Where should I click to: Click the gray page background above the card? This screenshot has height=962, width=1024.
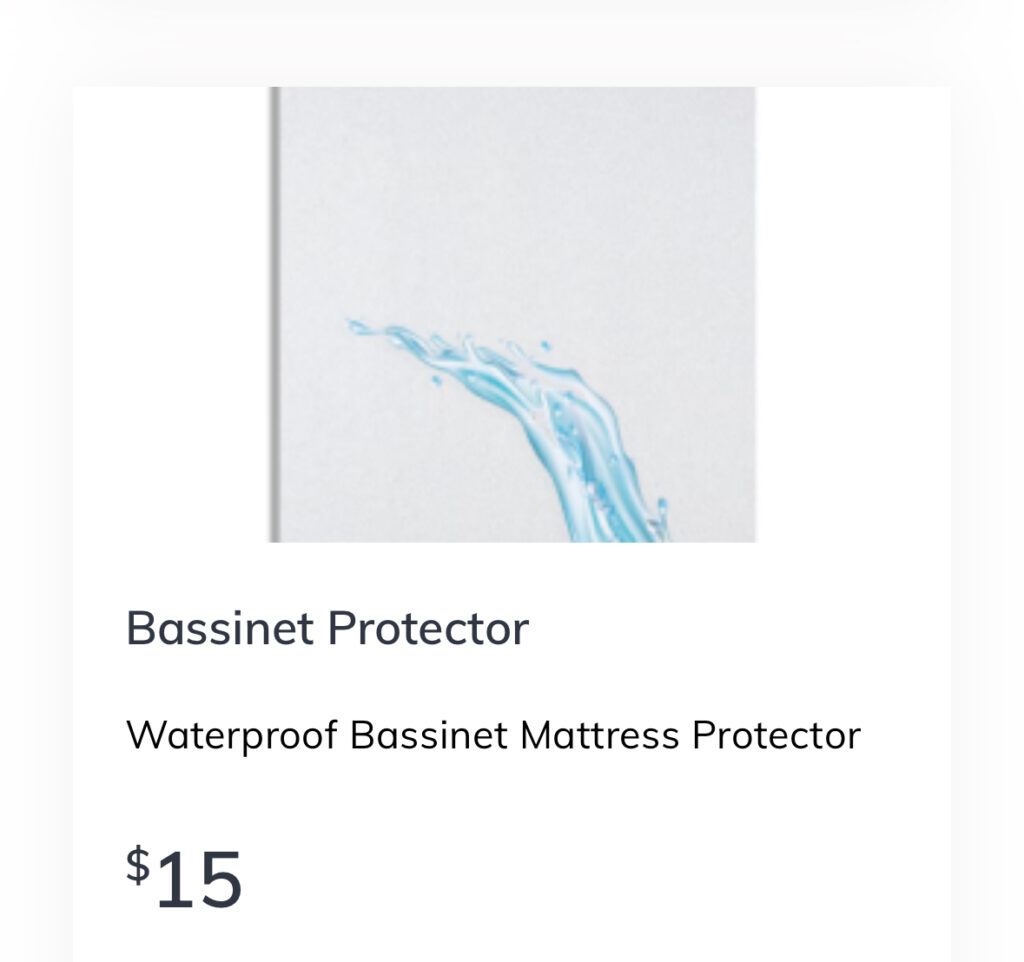tap(512, 40)
